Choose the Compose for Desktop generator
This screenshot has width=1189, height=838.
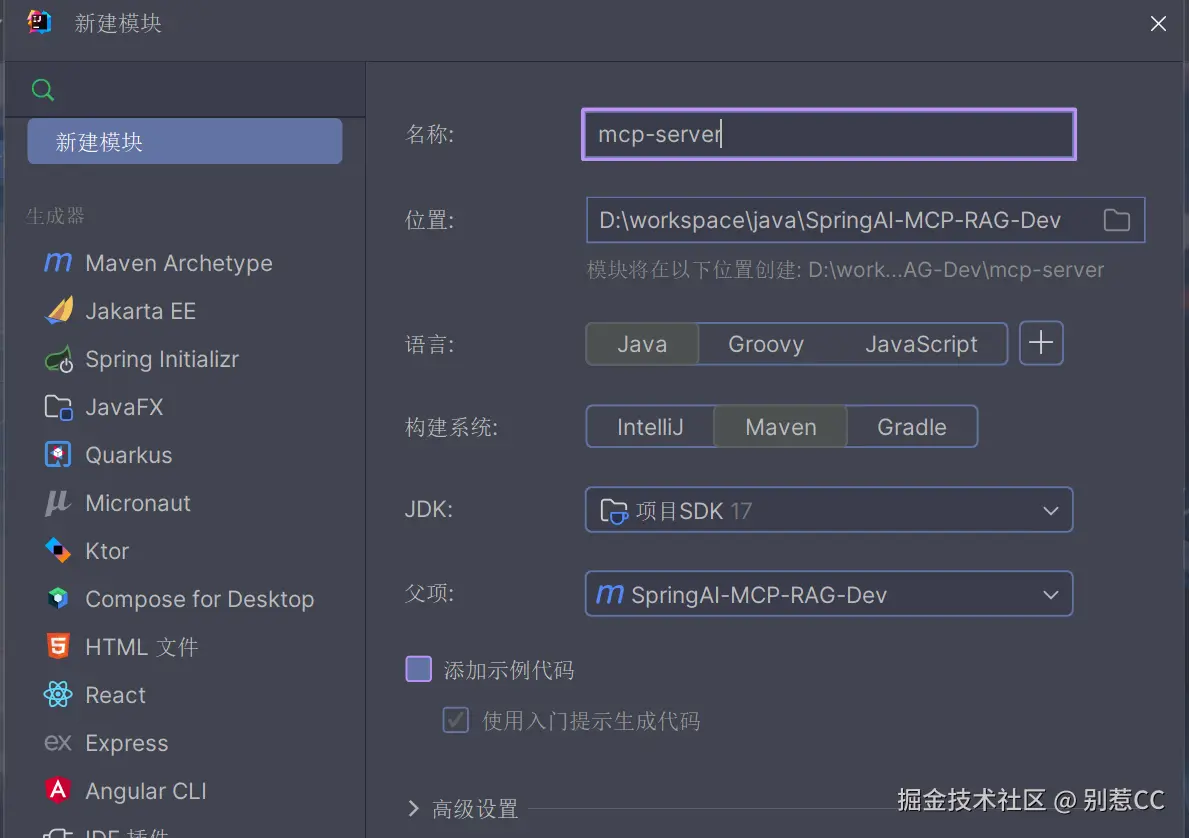[x=199, y=599]
